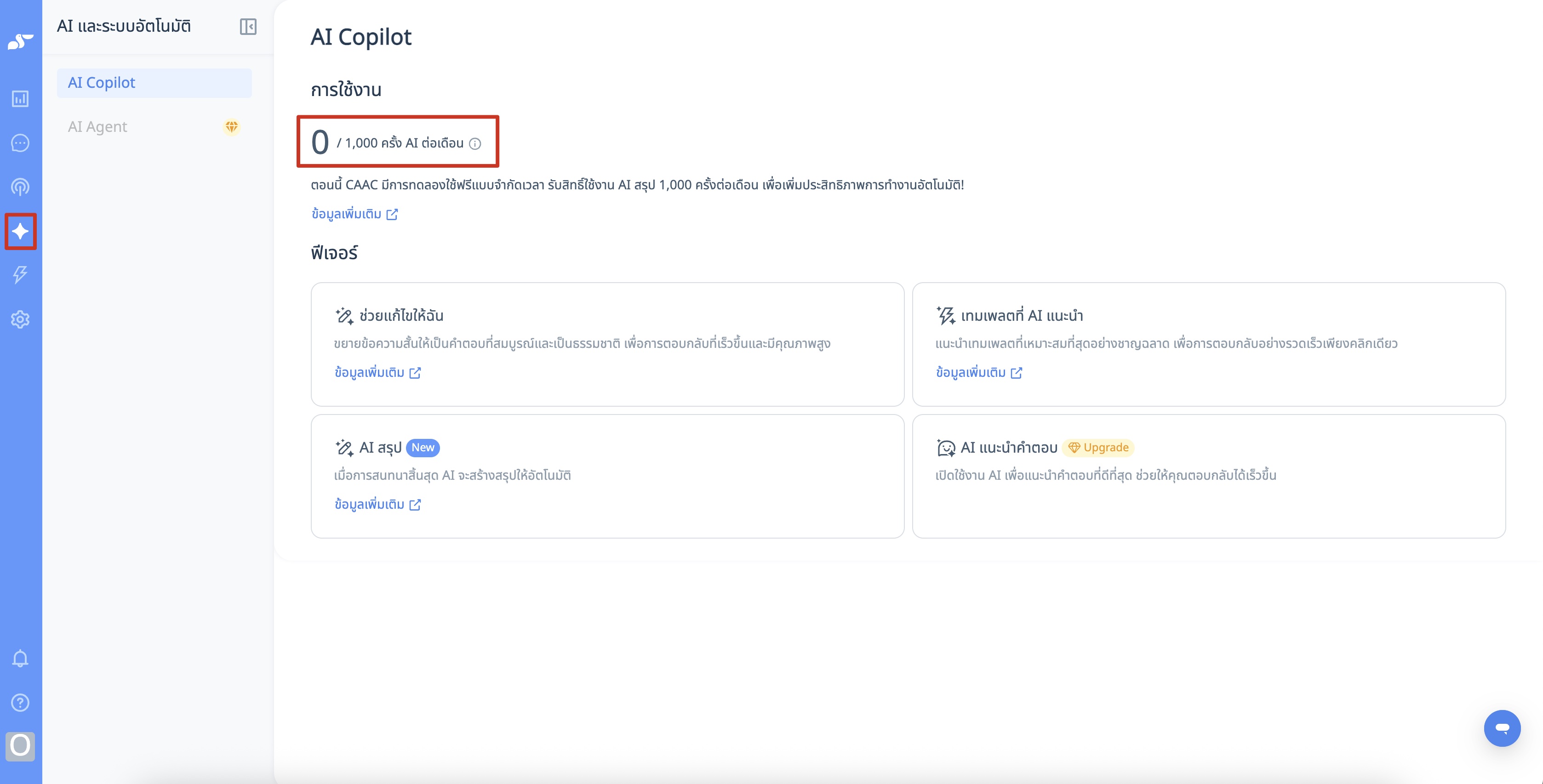This screenshot has height=784, width=1543.
Task: Open the floating chat support button
Action: (1502, 728)
